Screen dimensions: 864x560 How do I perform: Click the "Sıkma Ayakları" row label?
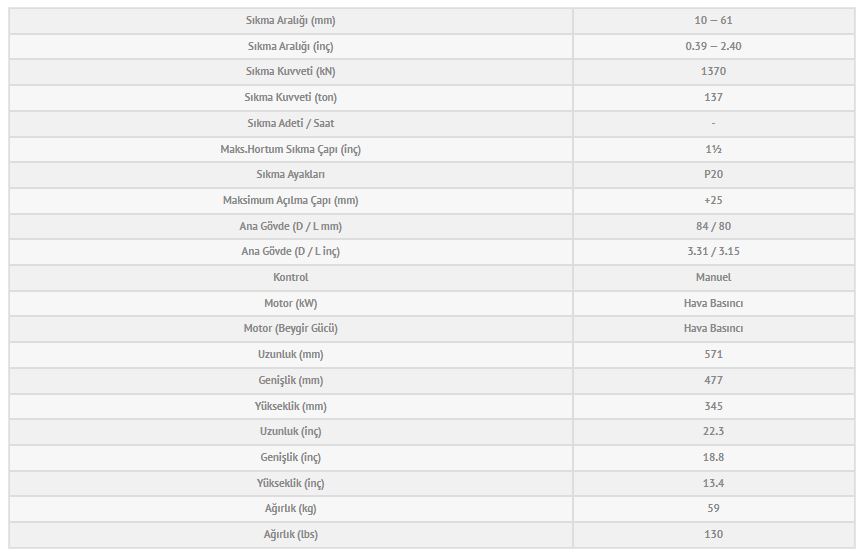[290, 175]
